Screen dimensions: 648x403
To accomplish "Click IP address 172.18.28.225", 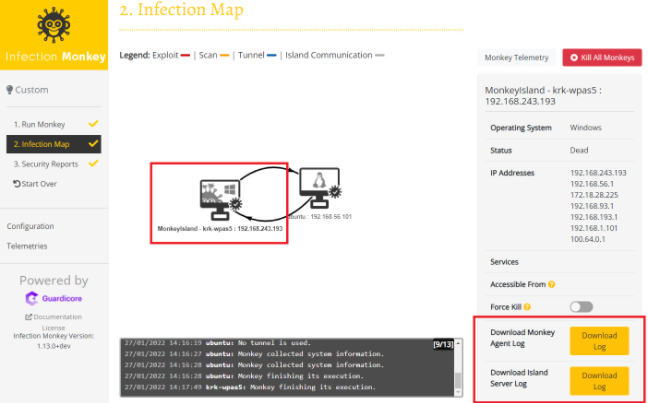I will click(594, 195).
